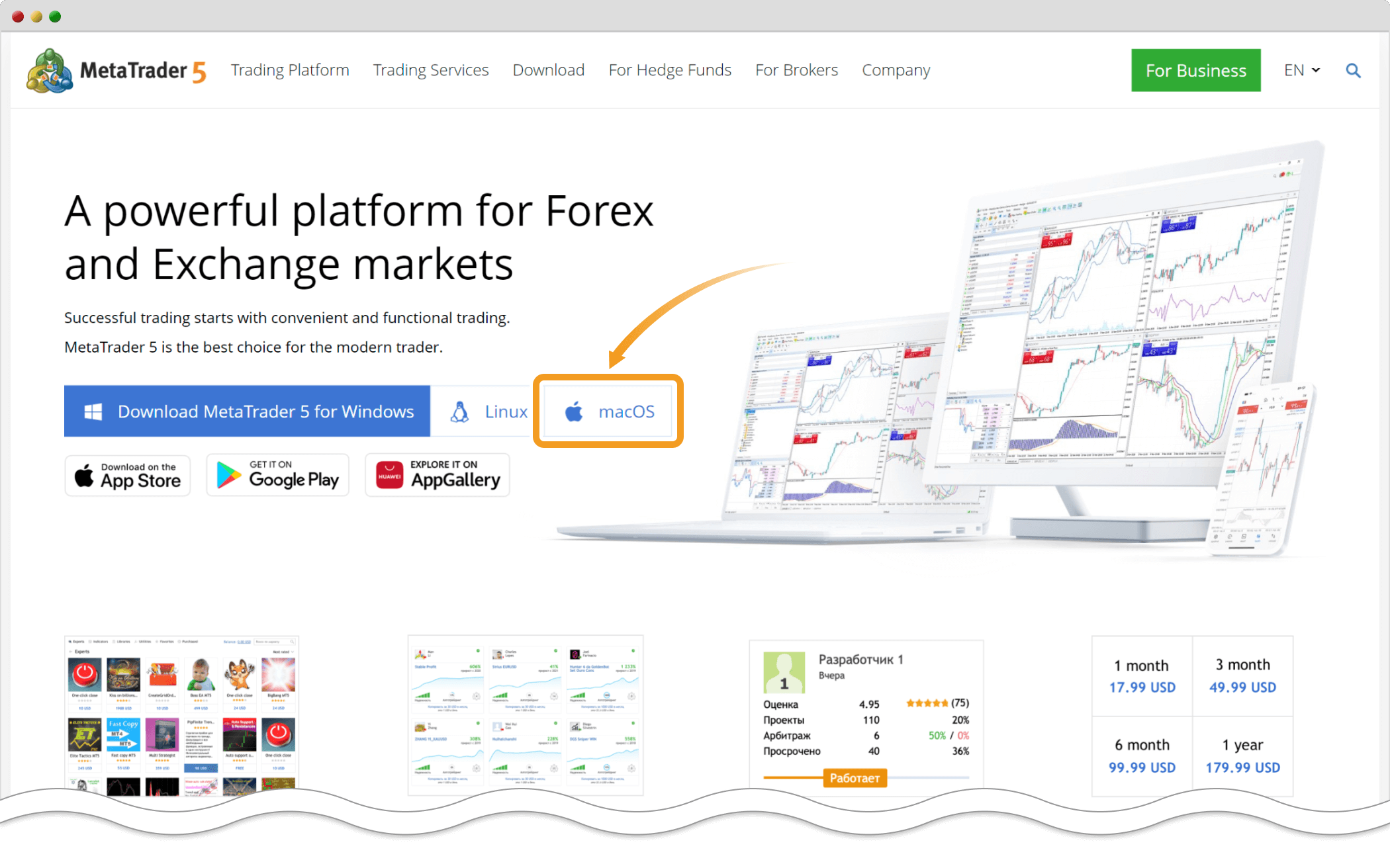Expand the Company navigation menu

click(x=896, y=69)
